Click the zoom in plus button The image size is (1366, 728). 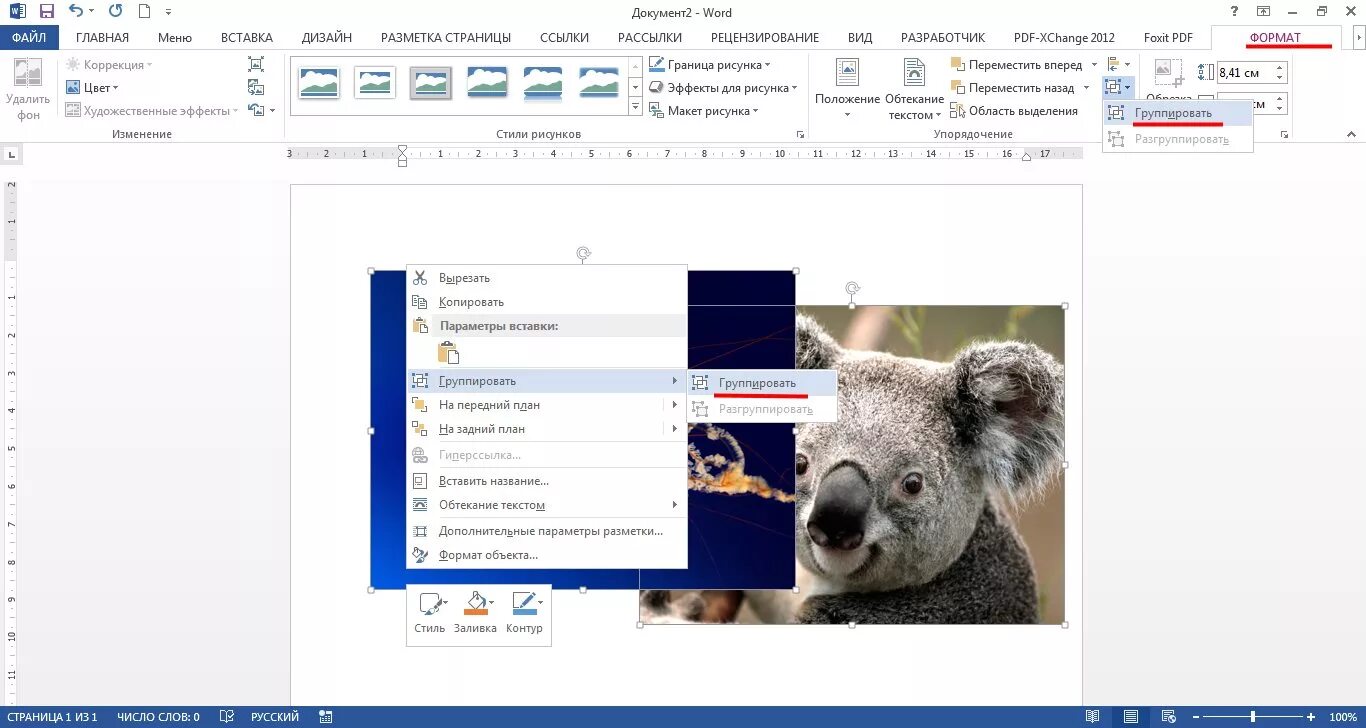[1311, 717]
